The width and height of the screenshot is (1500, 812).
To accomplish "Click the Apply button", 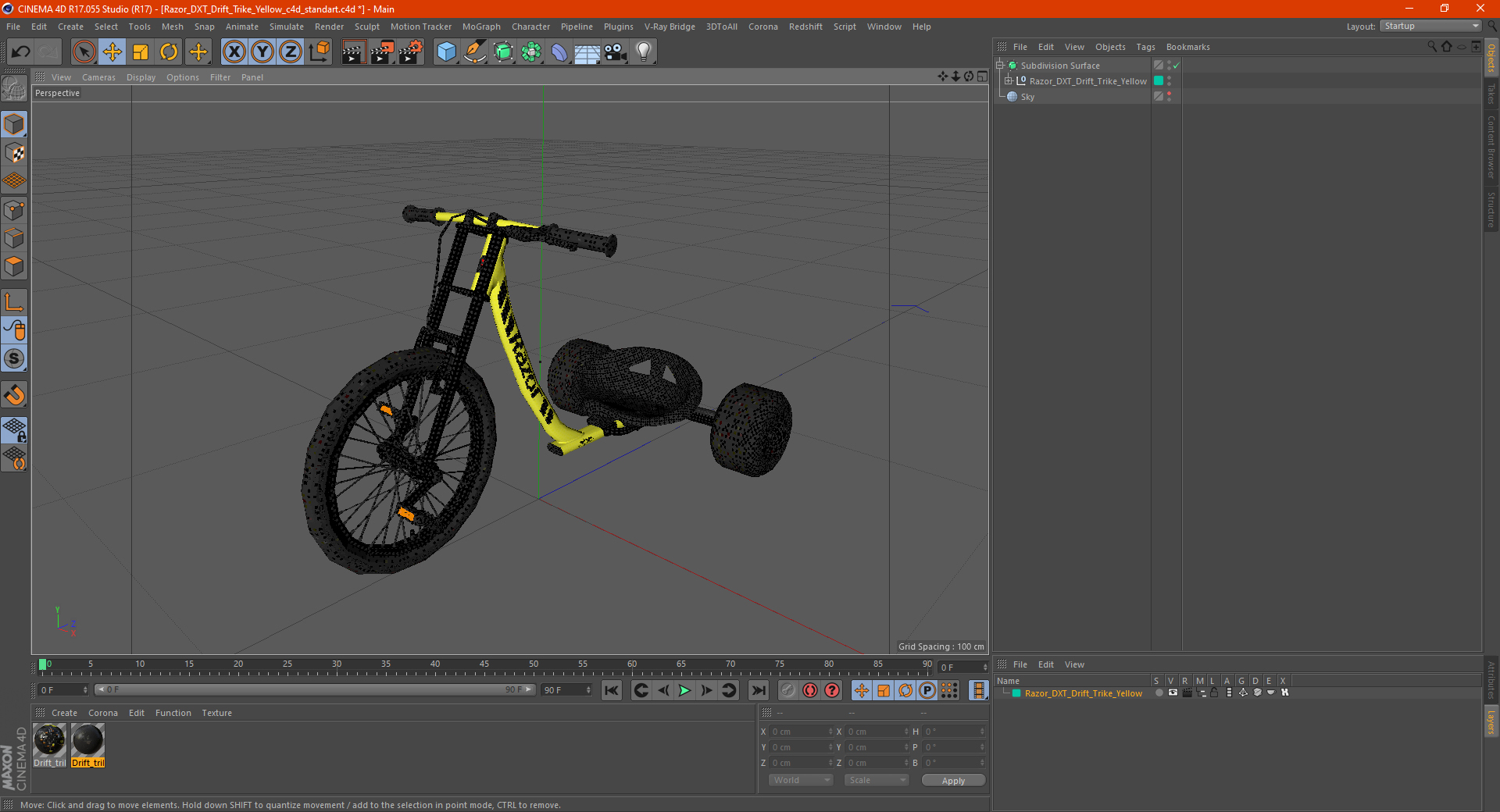I will point(953,781).
